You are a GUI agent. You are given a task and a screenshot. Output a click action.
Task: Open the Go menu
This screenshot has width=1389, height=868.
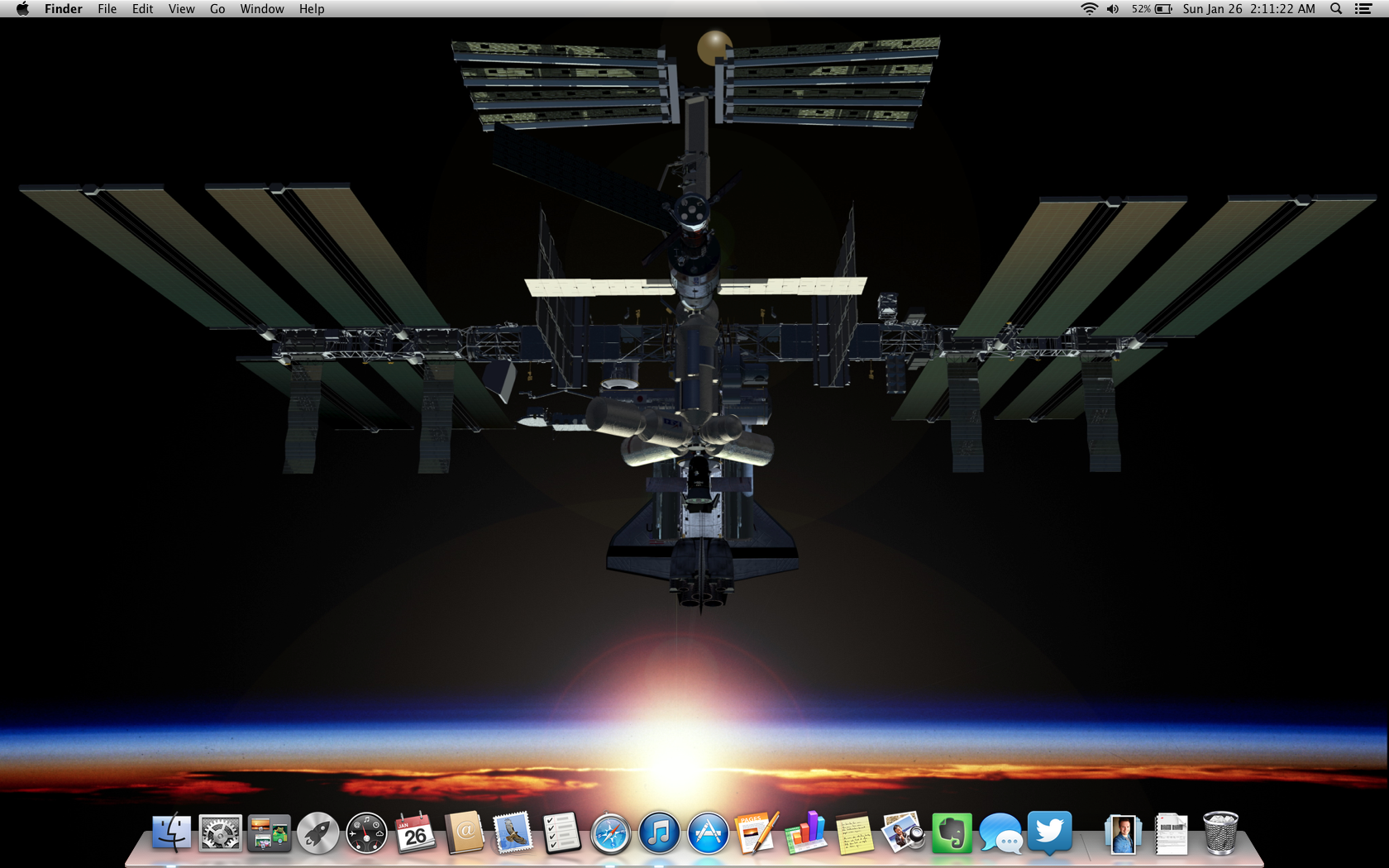[x=217, y=9]
